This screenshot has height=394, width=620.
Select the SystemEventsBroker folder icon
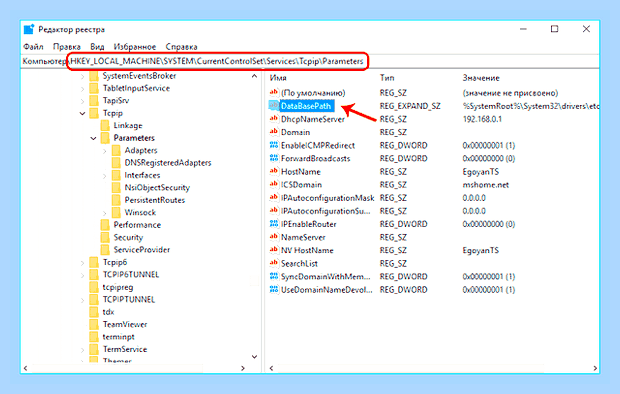coord(94,76)
